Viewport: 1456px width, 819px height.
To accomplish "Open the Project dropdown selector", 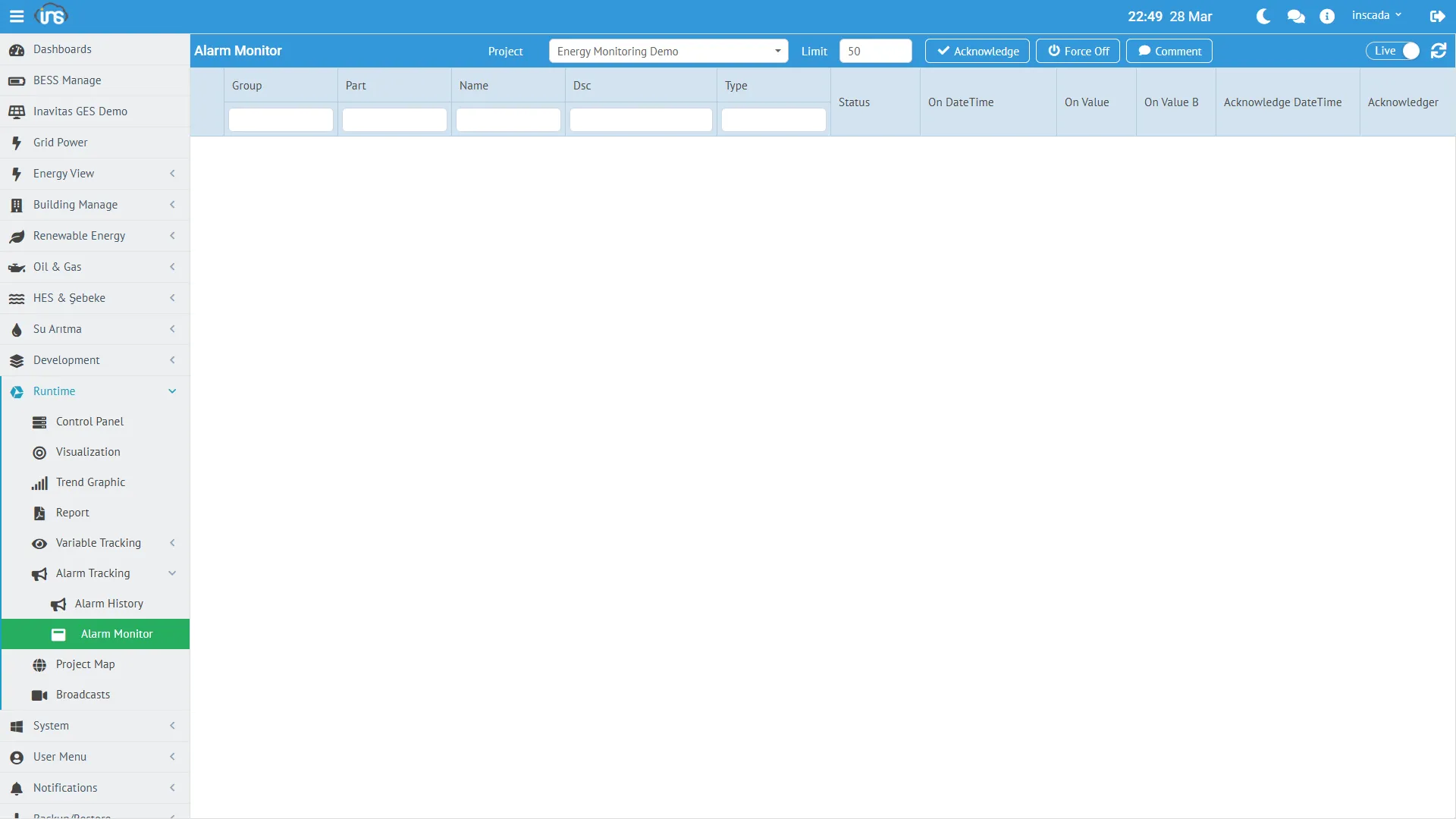I will (x=668, y=51).
